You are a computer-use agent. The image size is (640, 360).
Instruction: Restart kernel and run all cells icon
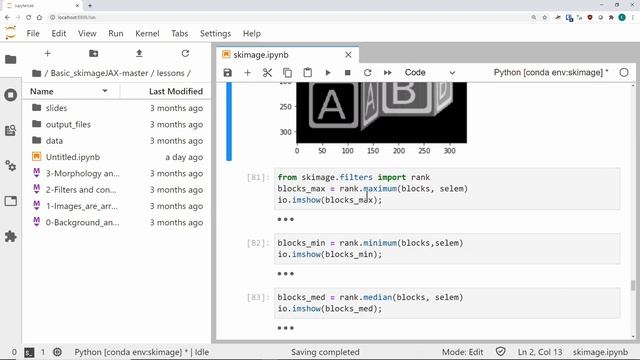(x=387, y=73)
